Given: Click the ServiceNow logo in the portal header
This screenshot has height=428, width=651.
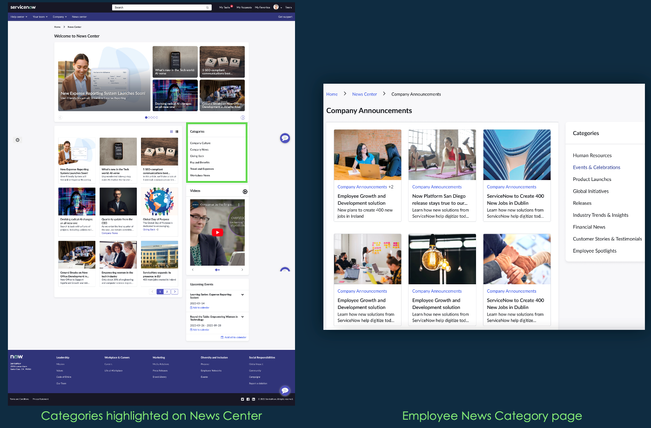Looking at the screenshot, I should (23, 7).
